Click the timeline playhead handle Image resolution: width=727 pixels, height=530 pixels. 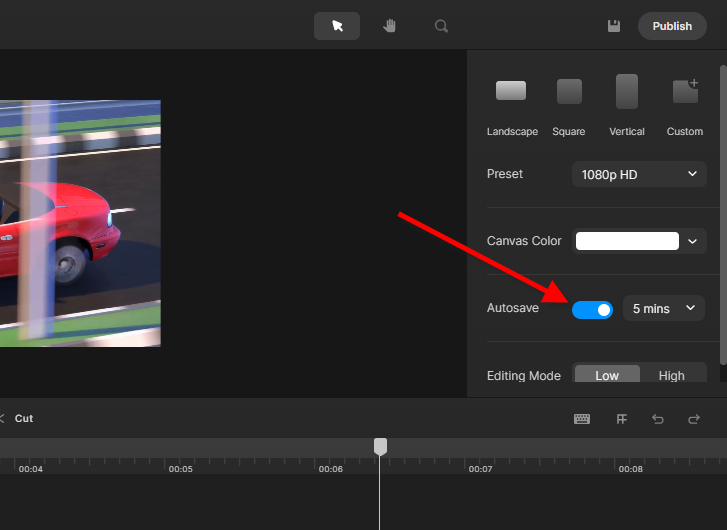tap(380, 446)
